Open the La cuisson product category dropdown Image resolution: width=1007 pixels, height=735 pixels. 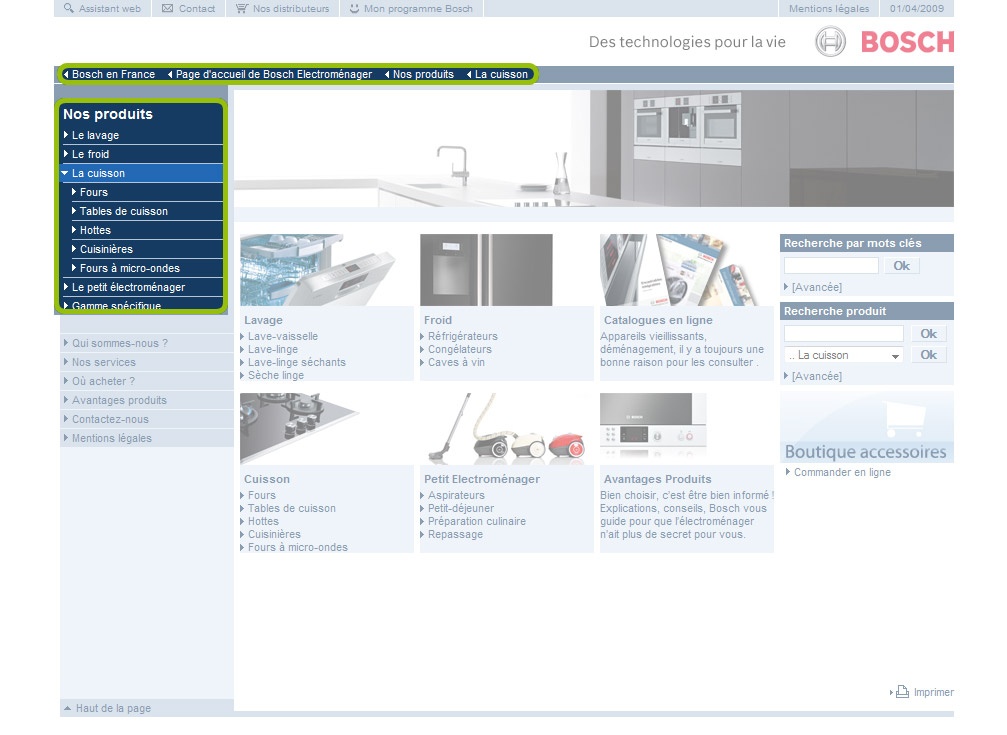coord(844,355)
